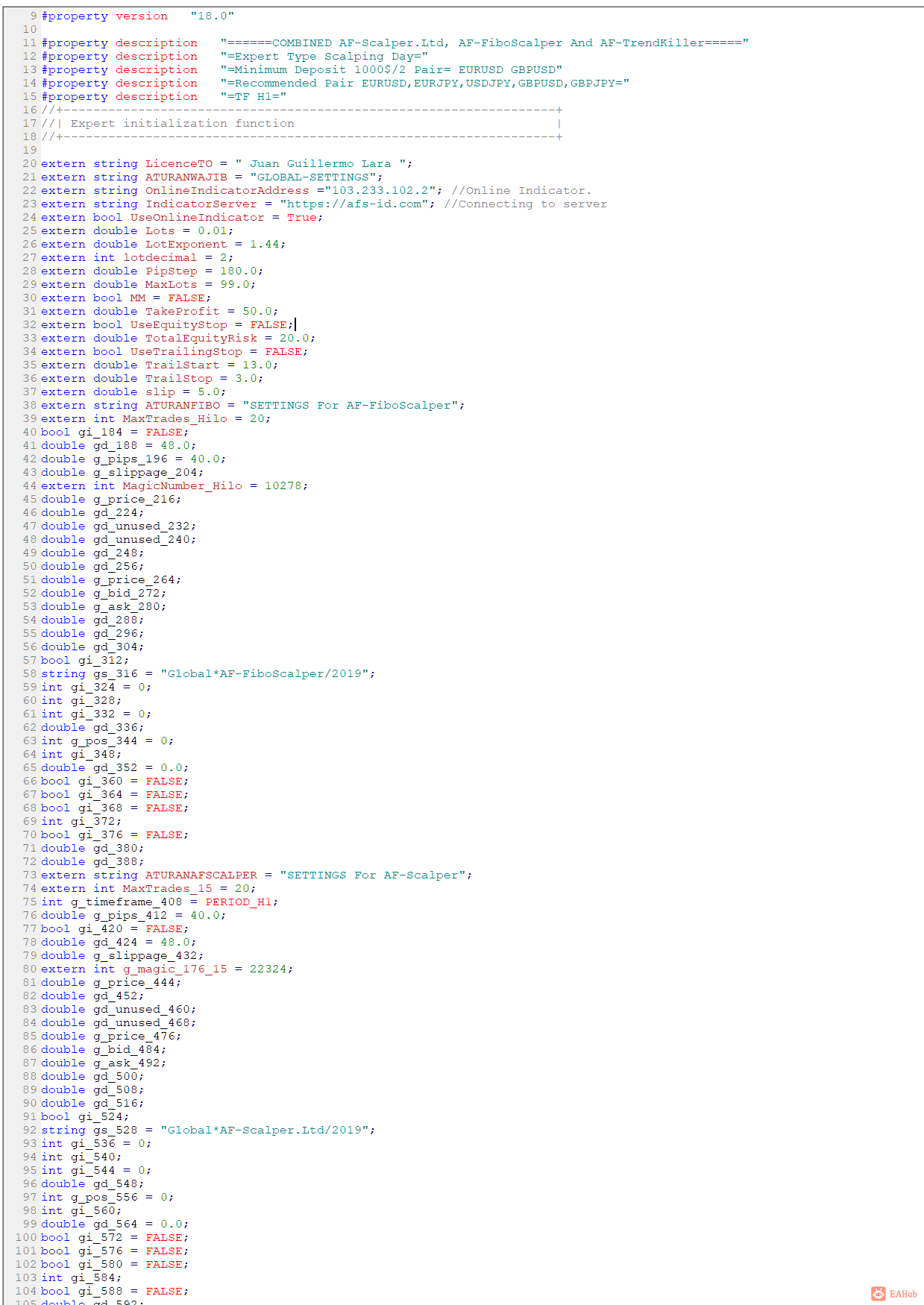Click the PipStep value 180.0
Viewport: 924px width, 1305px height.
[x=238, y=271]
